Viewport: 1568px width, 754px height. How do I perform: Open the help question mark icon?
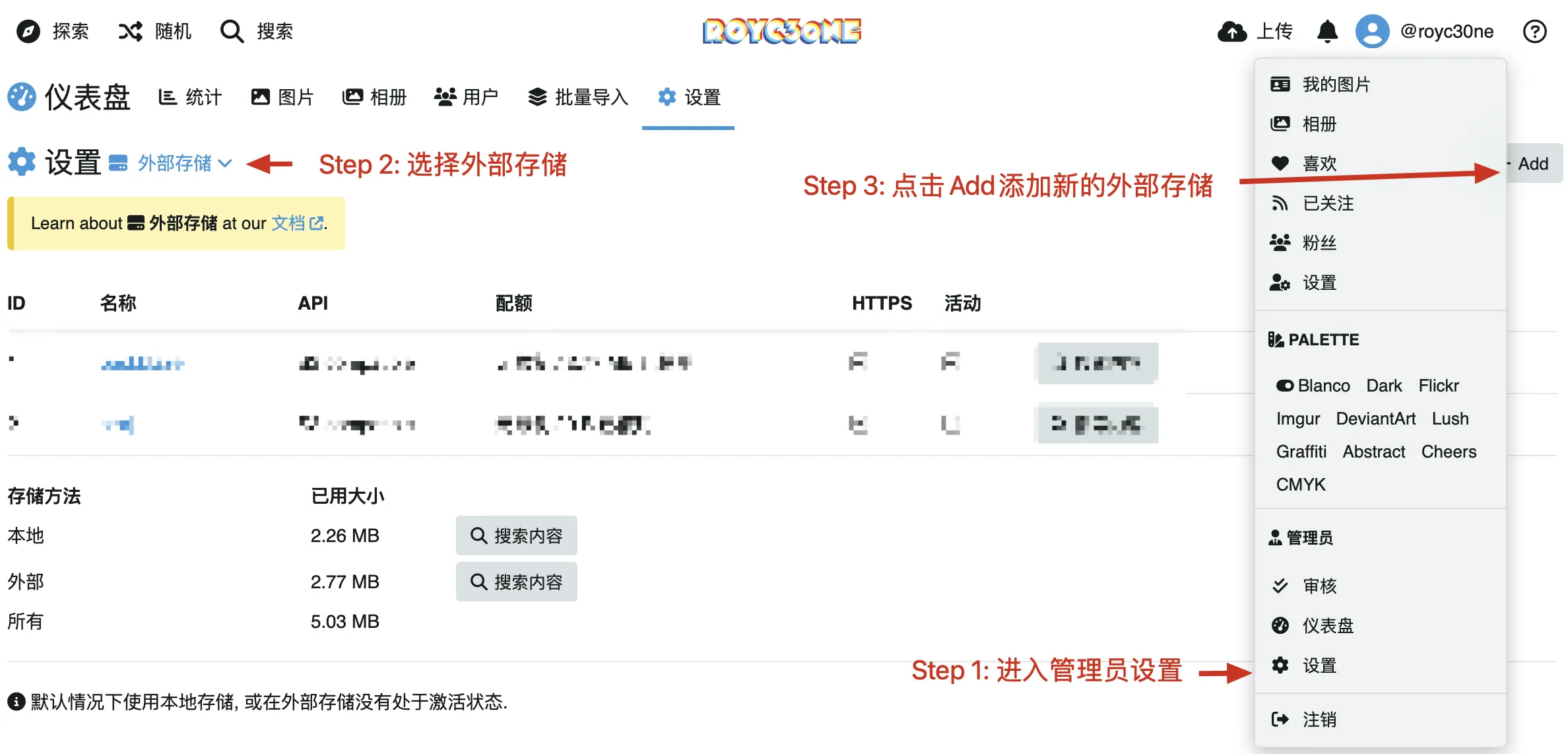[1534, 31]
